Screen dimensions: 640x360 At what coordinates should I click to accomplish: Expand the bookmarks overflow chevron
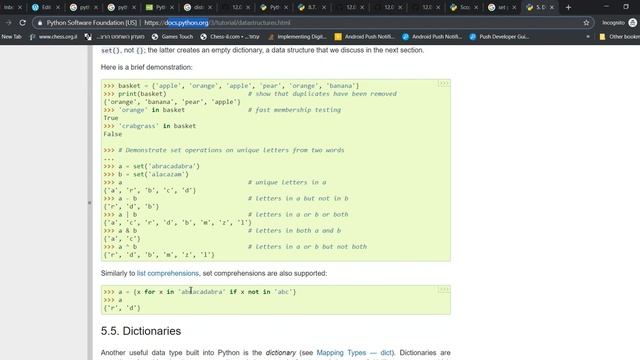(x=588, y=37)
